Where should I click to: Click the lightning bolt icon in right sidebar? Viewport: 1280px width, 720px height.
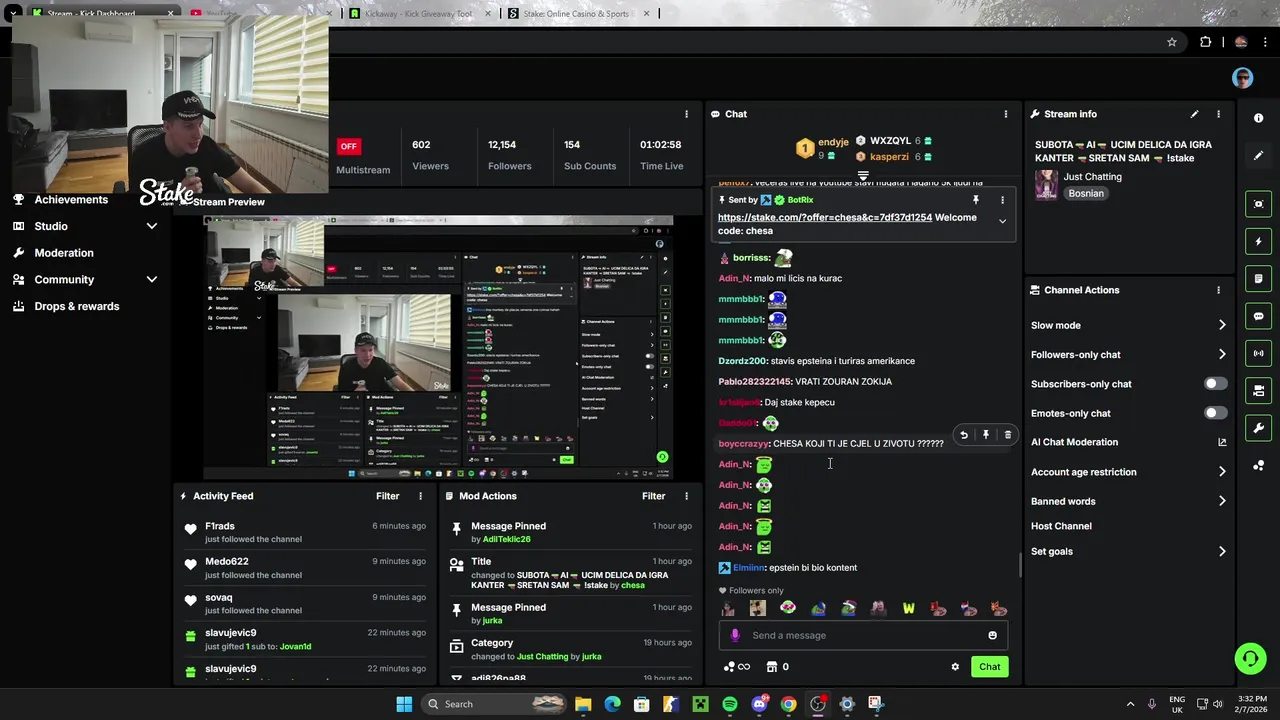coord(1259,241)
